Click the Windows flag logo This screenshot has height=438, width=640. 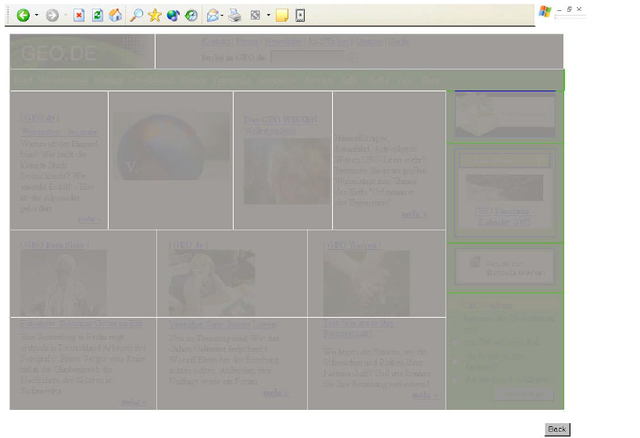545,11
